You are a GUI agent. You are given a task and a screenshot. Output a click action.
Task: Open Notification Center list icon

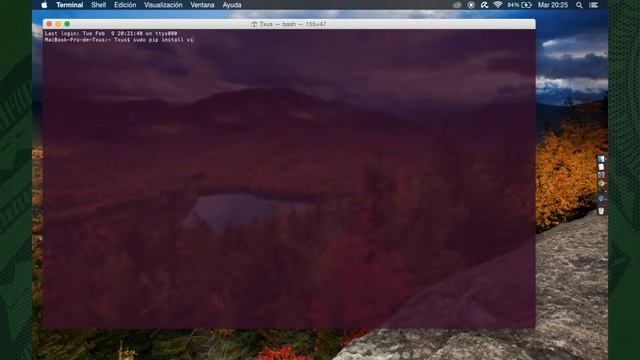[x=594, y=5]
